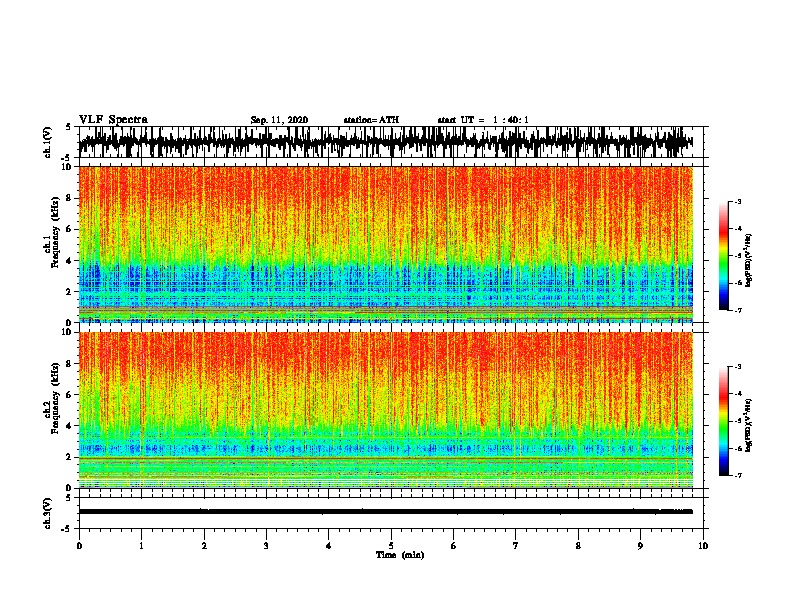
Task: Select the ch.2 "Frequency (kHz)" axis label
Action: click(55, 398)
